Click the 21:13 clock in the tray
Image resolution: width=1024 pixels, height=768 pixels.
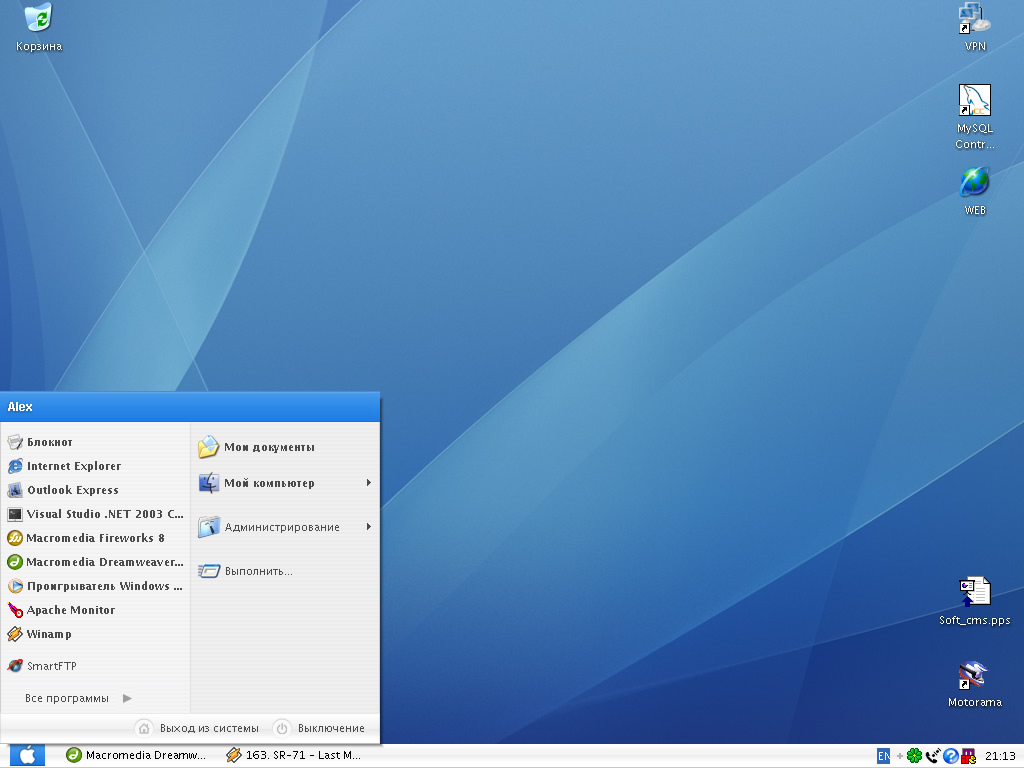click(x=1000, y=756)
